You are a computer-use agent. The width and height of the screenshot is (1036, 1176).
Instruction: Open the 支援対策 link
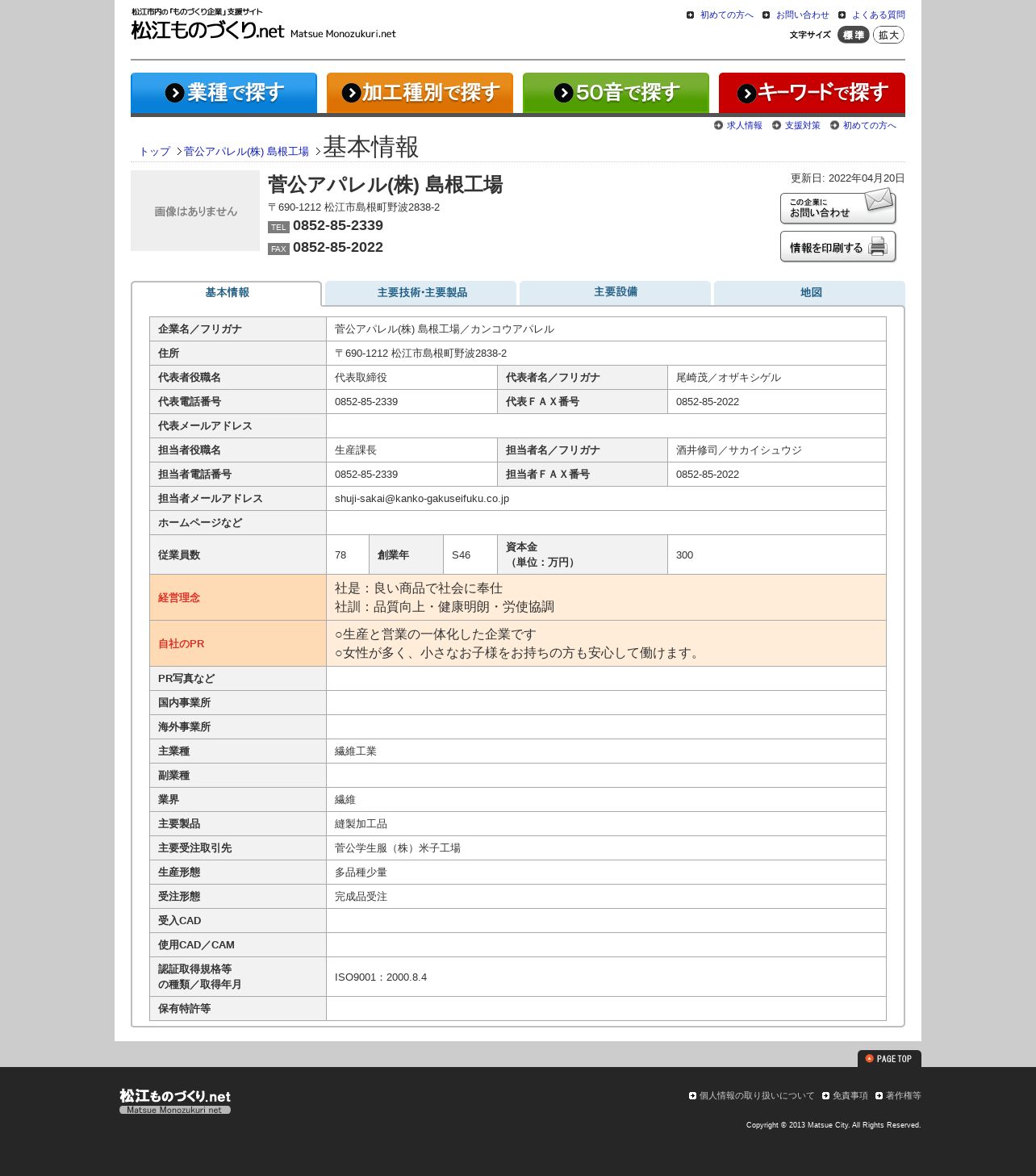(802, 126)
